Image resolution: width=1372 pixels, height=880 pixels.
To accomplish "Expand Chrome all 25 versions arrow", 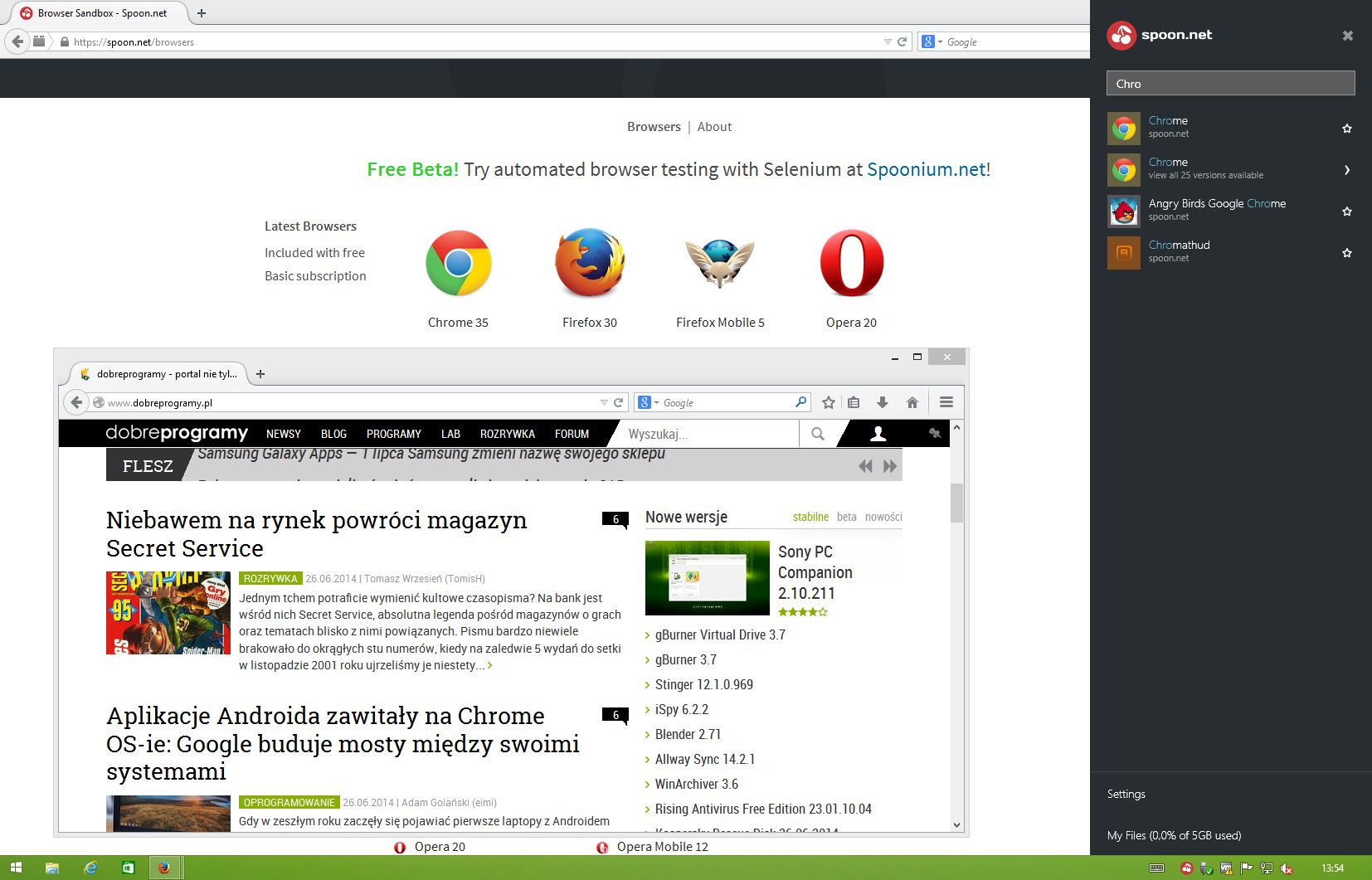I will [x=1347, y=170].
